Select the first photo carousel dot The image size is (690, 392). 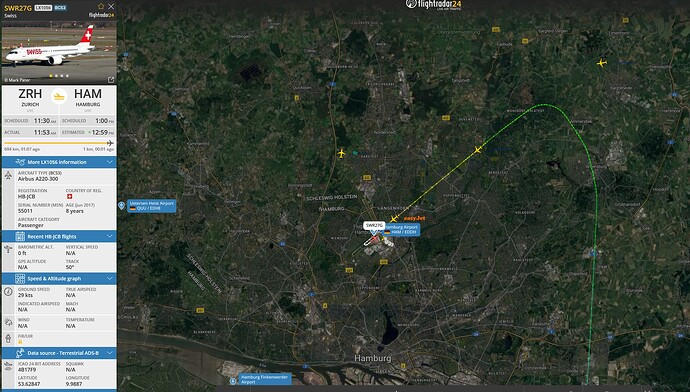51,76
